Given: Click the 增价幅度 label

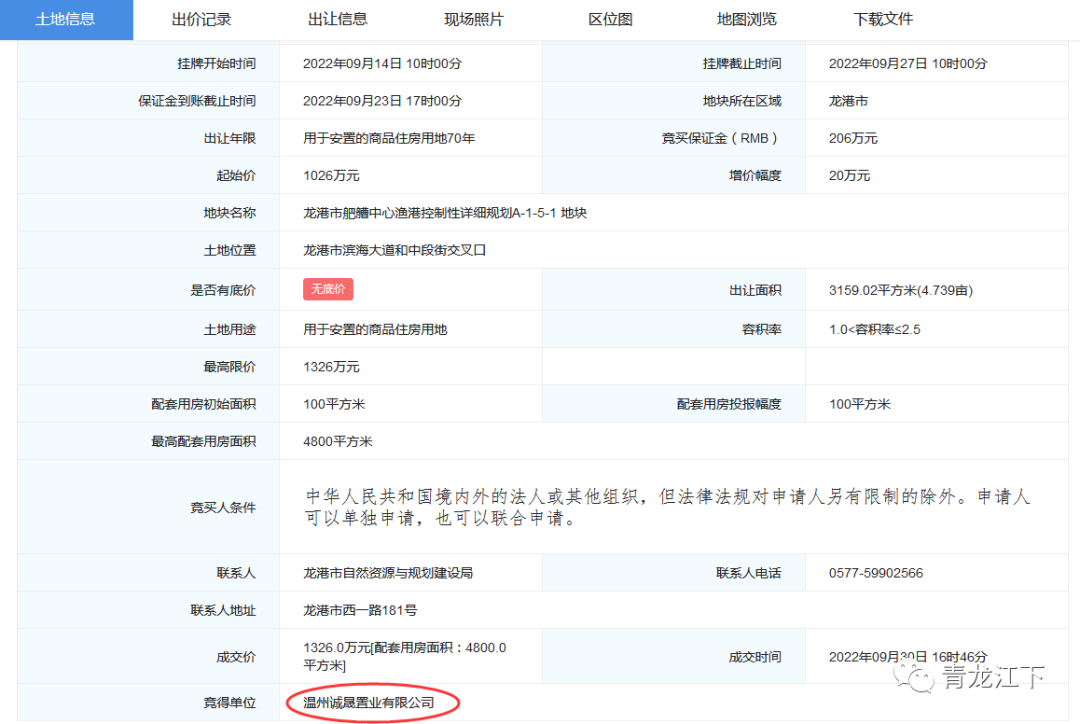Looking at the screenshot, I should coord(755,175).
